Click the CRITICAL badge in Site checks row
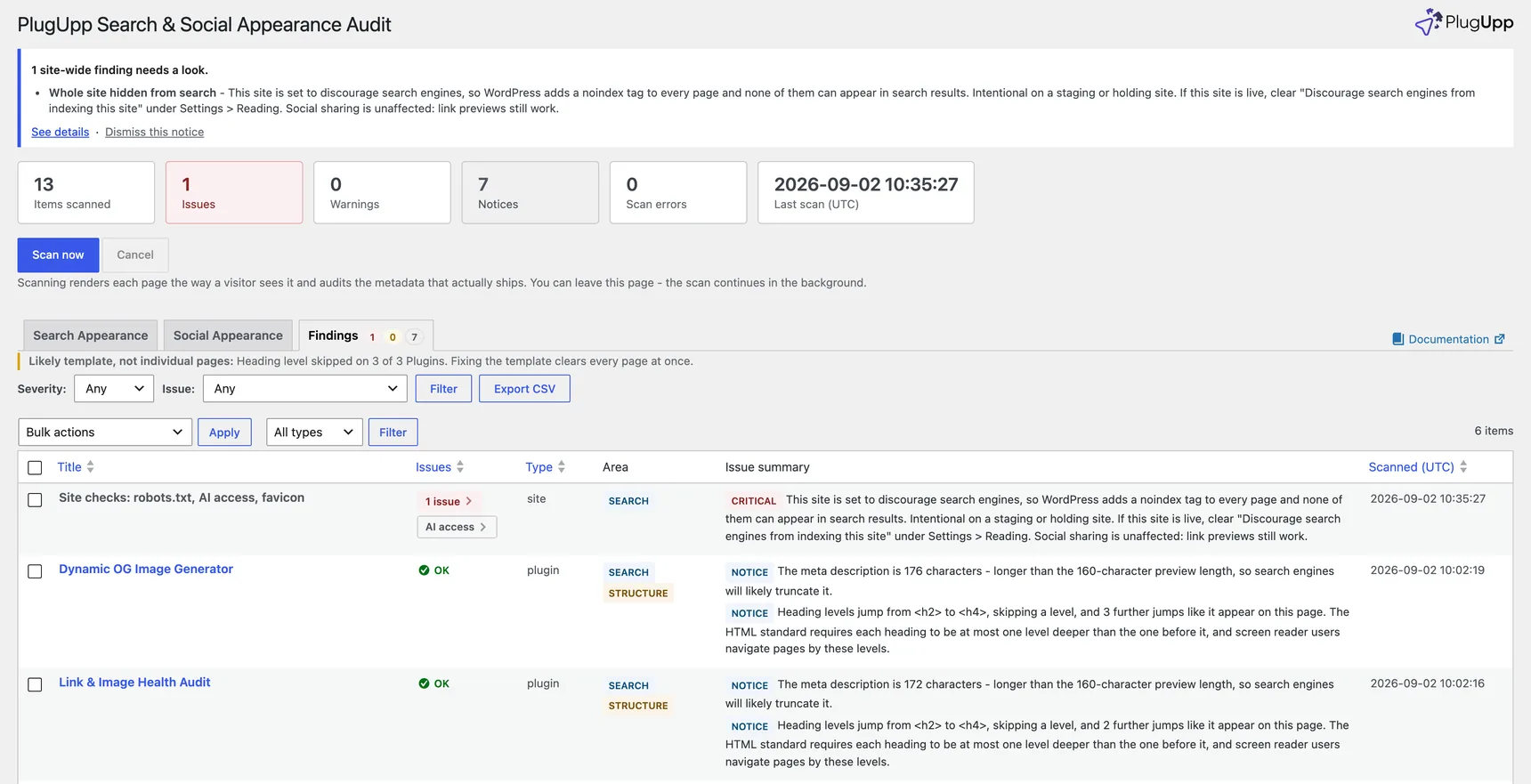 point(753,501)
